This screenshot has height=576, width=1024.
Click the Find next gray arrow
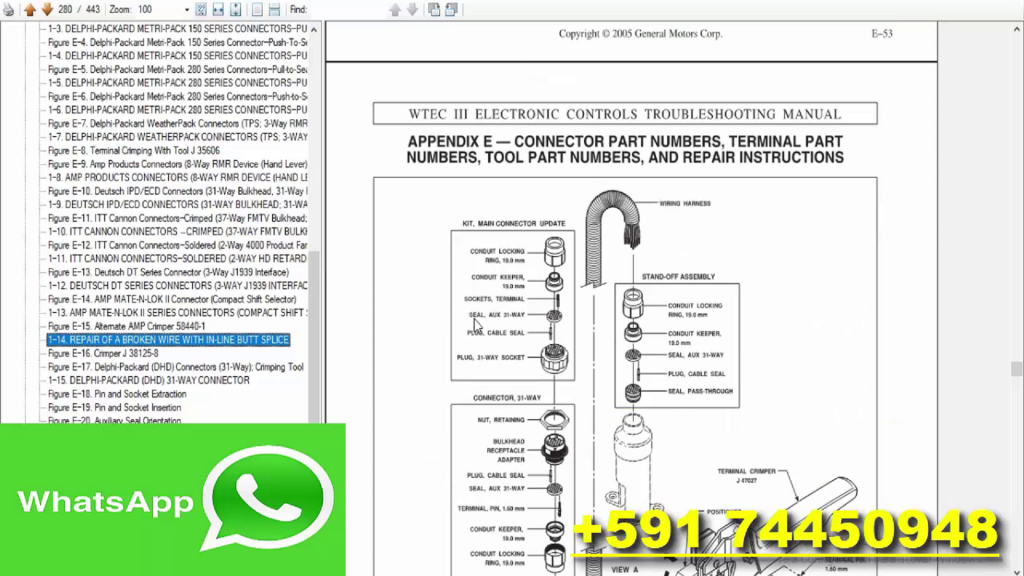(x=410, y=9)
